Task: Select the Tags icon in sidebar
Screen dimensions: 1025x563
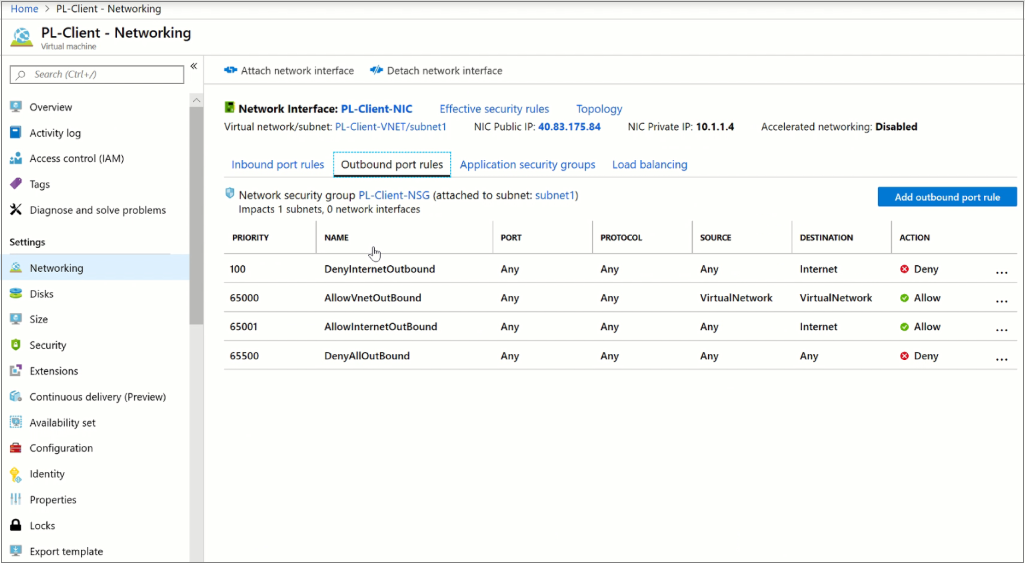Action: pyautogui.click(x=16, y=184)
